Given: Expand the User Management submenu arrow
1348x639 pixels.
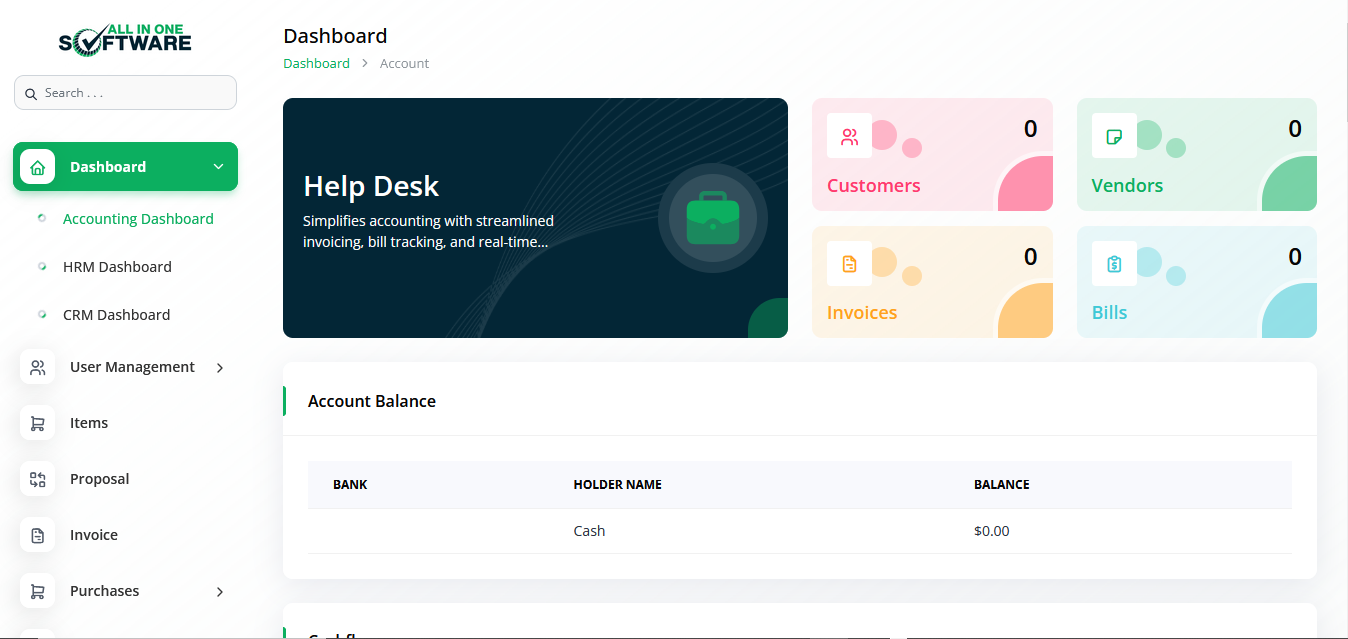Looking at the screenshot, I should coord(220,368).
